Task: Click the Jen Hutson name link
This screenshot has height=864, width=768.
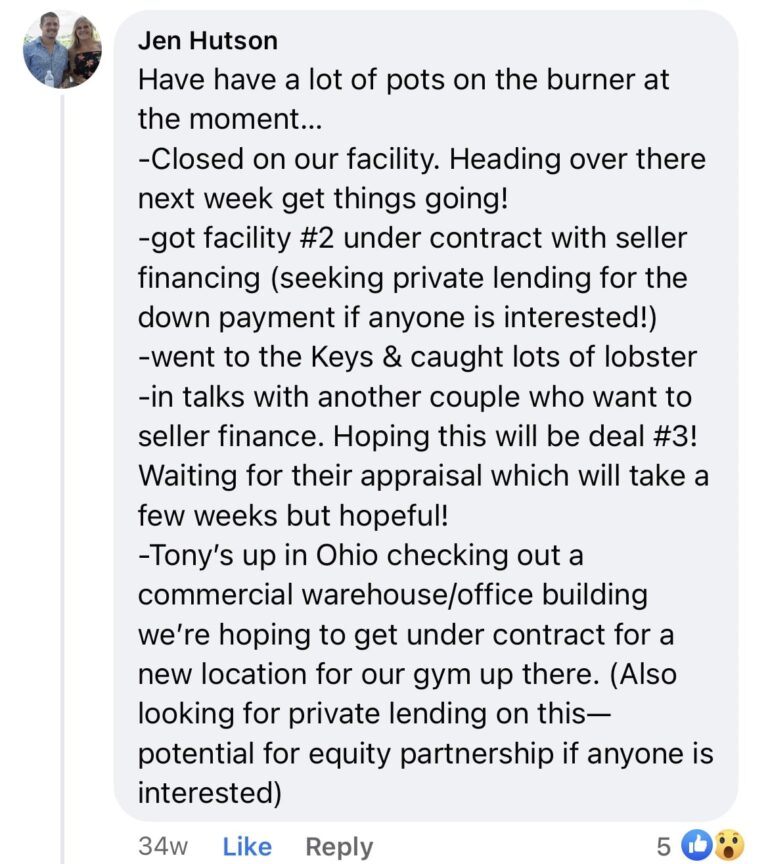Action: point(207,41)
